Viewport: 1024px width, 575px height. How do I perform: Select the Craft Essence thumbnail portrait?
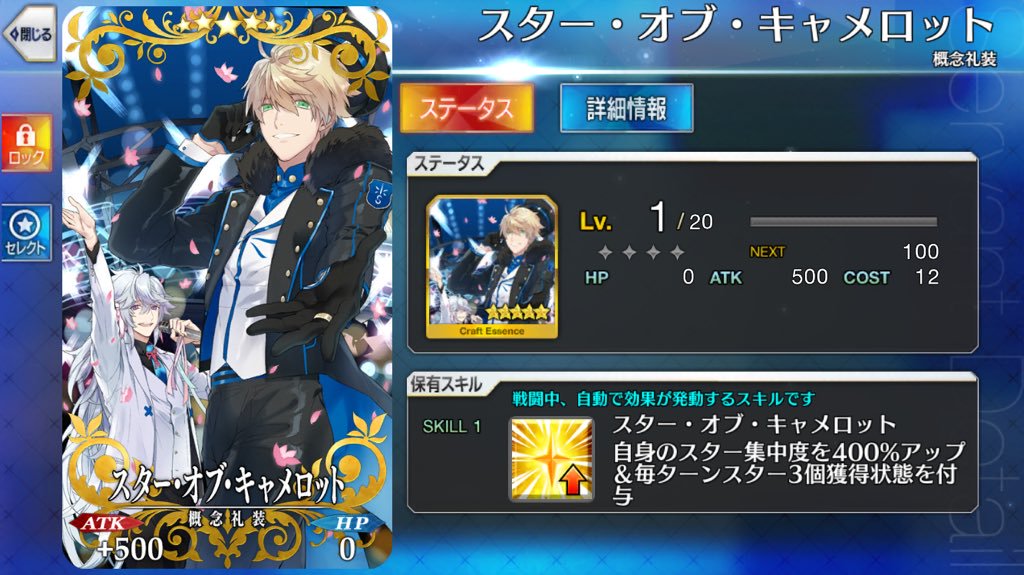pyautogui.click(x=492, y=267)
